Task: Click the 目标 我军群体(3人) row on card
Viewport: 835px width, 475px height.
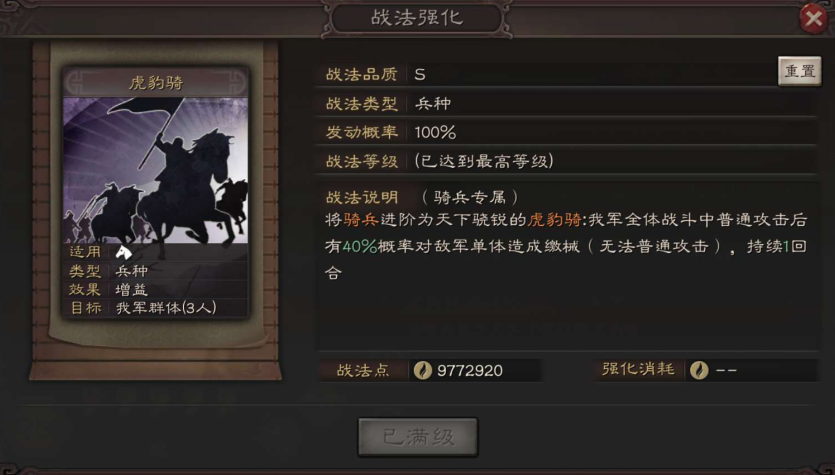Action: tap(155, 308)
